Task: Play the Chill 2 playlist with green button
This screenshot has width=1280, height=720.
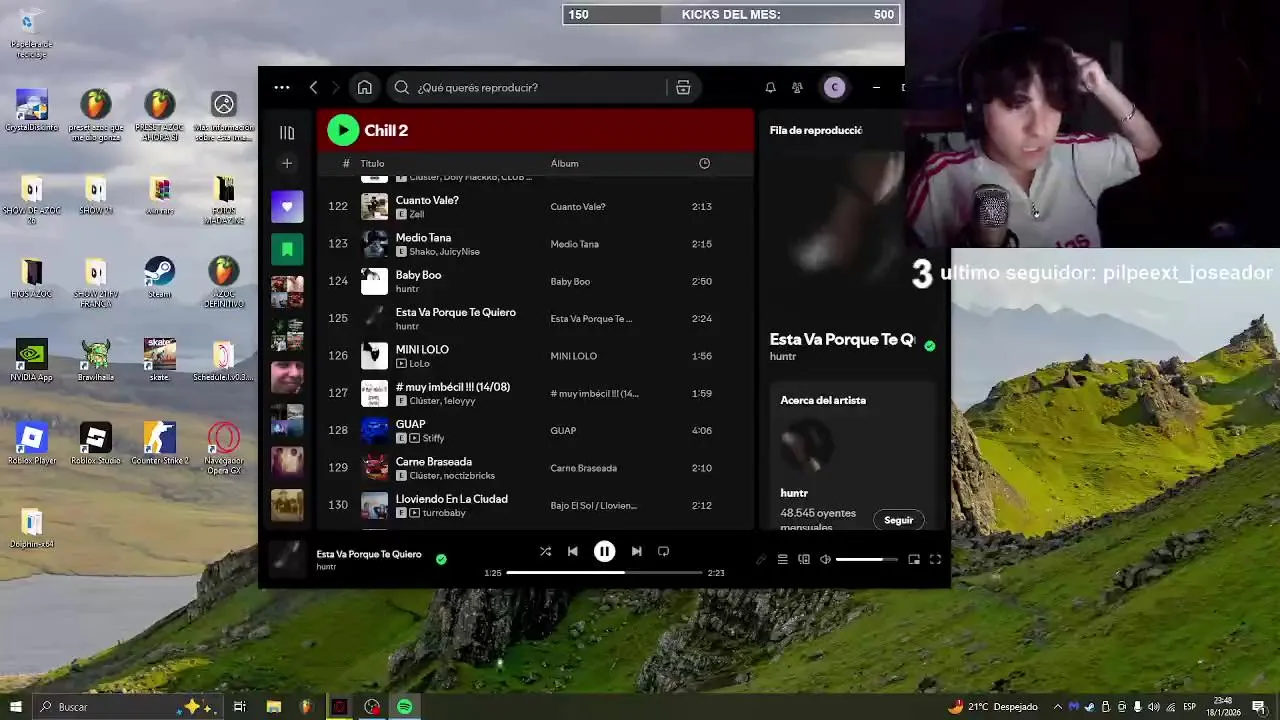Action: [343, 130]
